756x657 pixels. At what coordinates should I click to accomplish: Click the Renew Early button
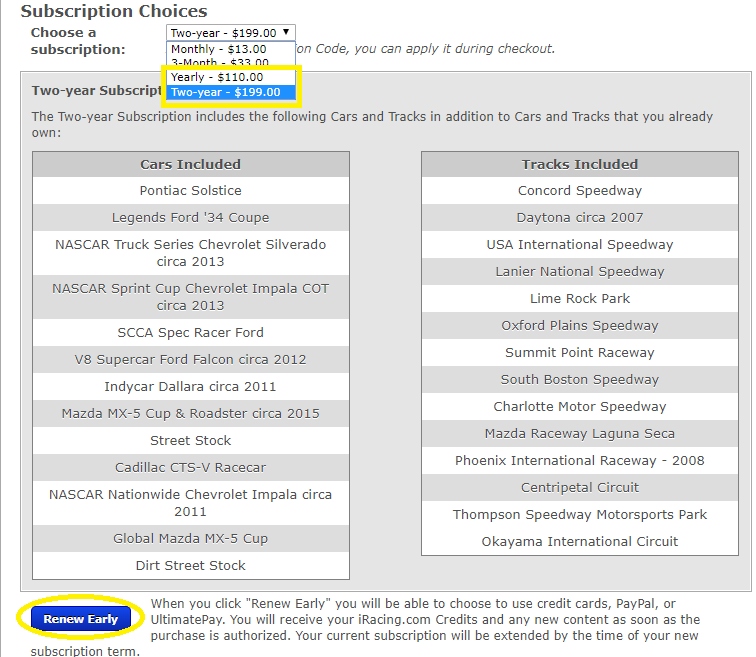point(81,619)
